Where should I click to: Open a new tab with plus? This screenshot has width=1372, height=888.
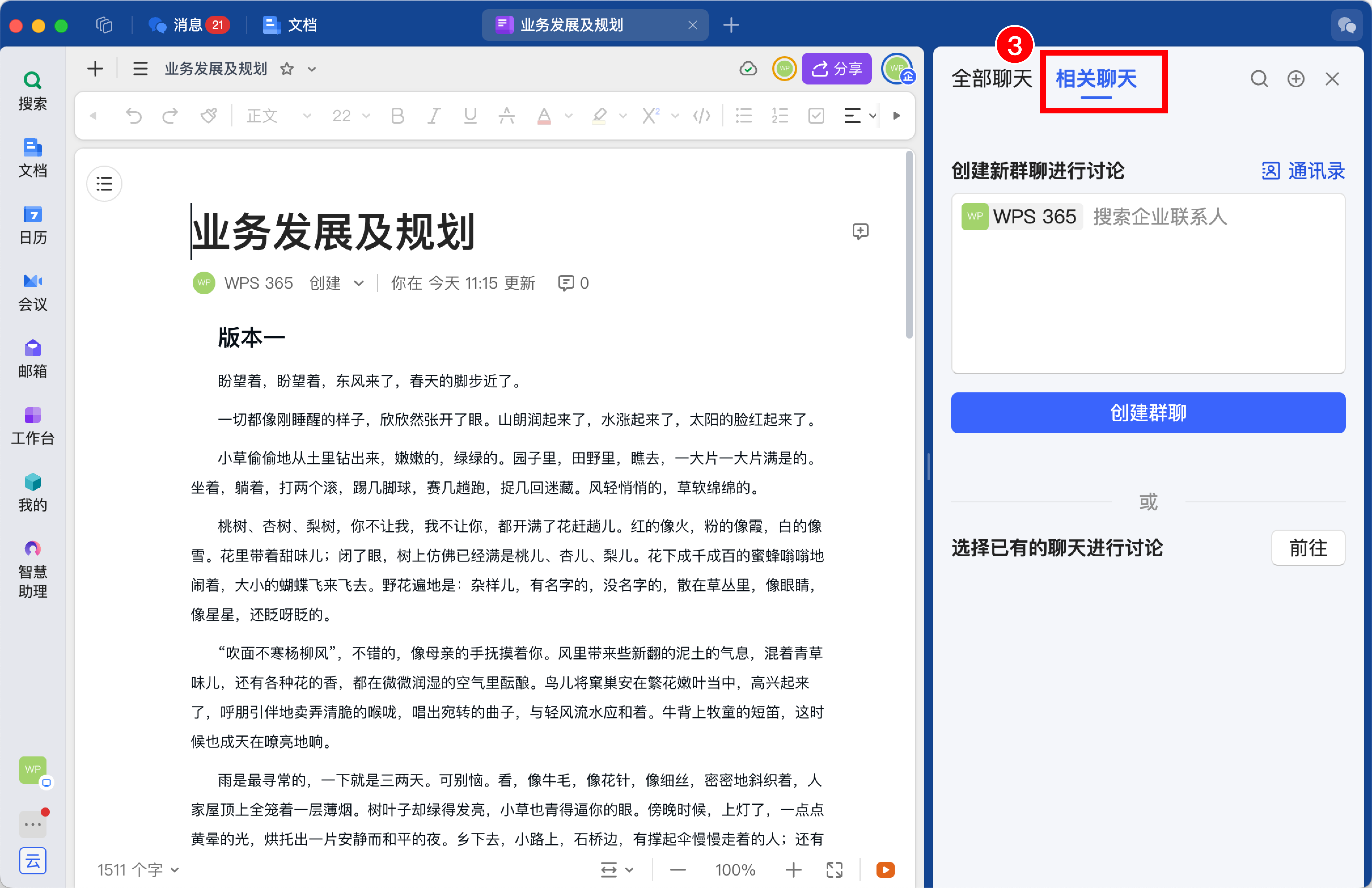coord(731,25)
